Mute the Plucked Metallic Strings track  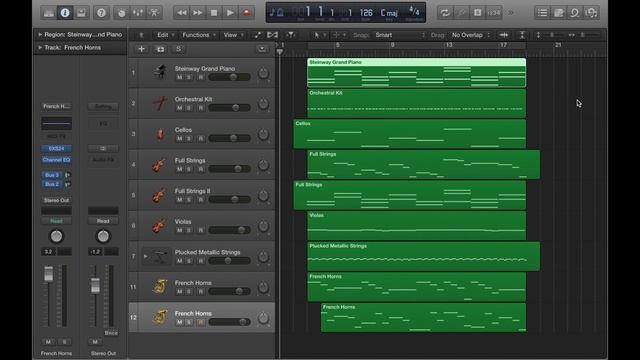pos(180,261)
